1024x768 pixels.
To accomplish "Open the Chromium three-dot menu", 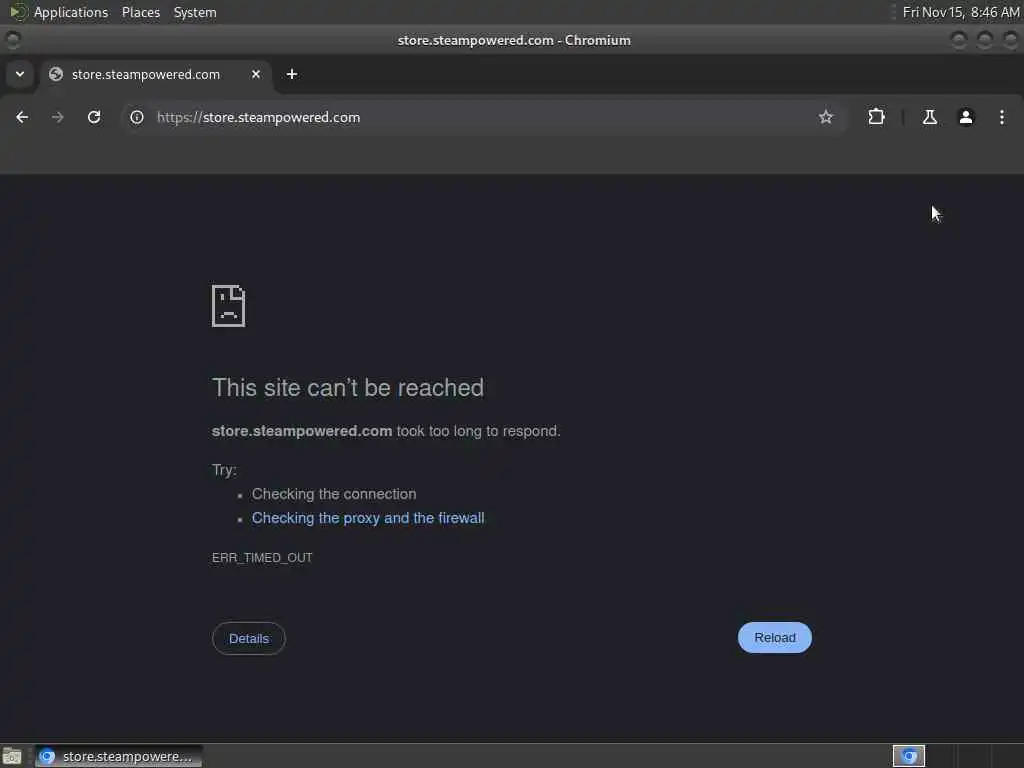I will click(1001, 117).
